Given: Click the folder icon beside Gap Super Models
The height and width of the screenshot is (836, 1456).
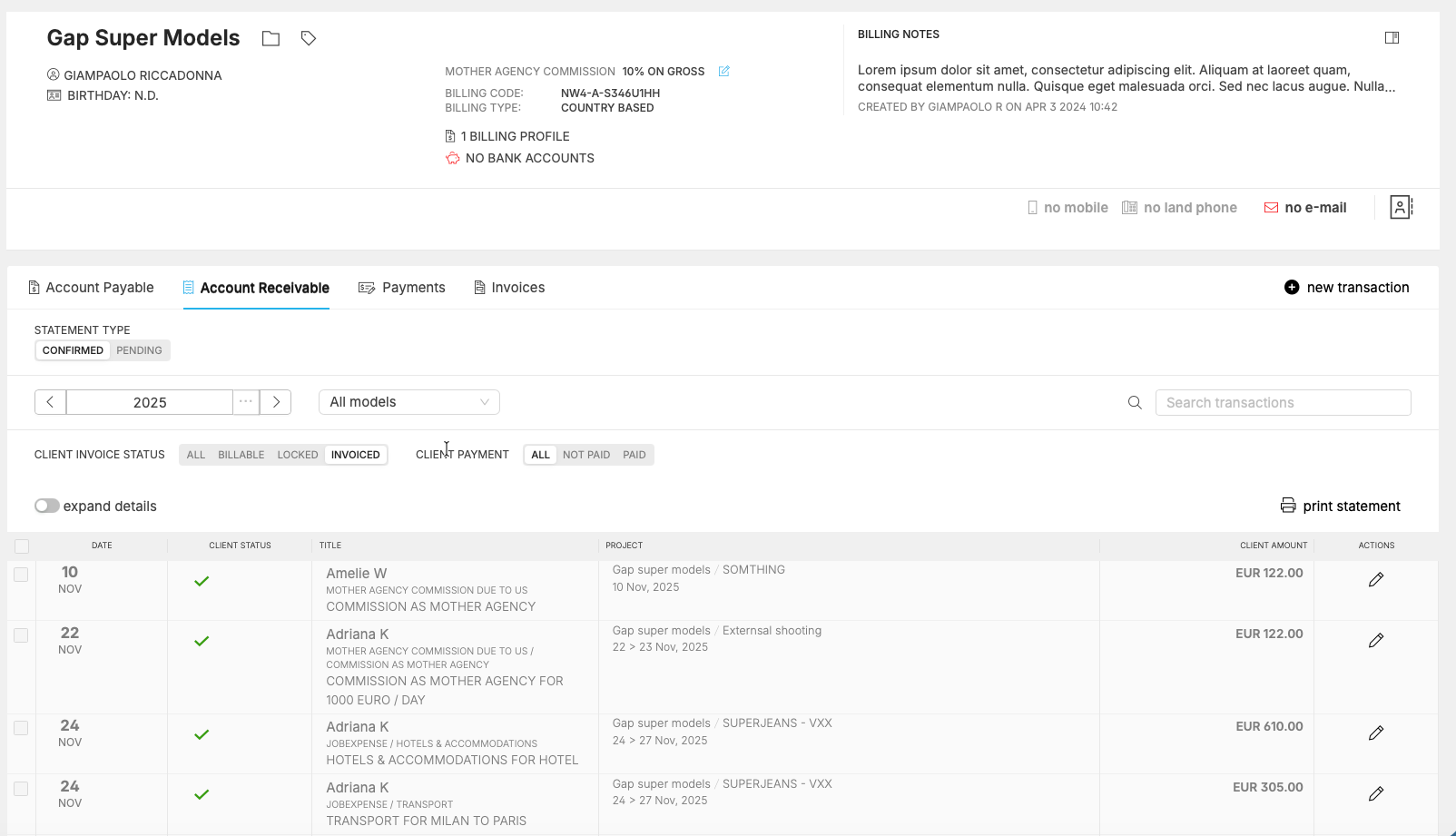Looking at the screenshot, I should coord(271,38).
